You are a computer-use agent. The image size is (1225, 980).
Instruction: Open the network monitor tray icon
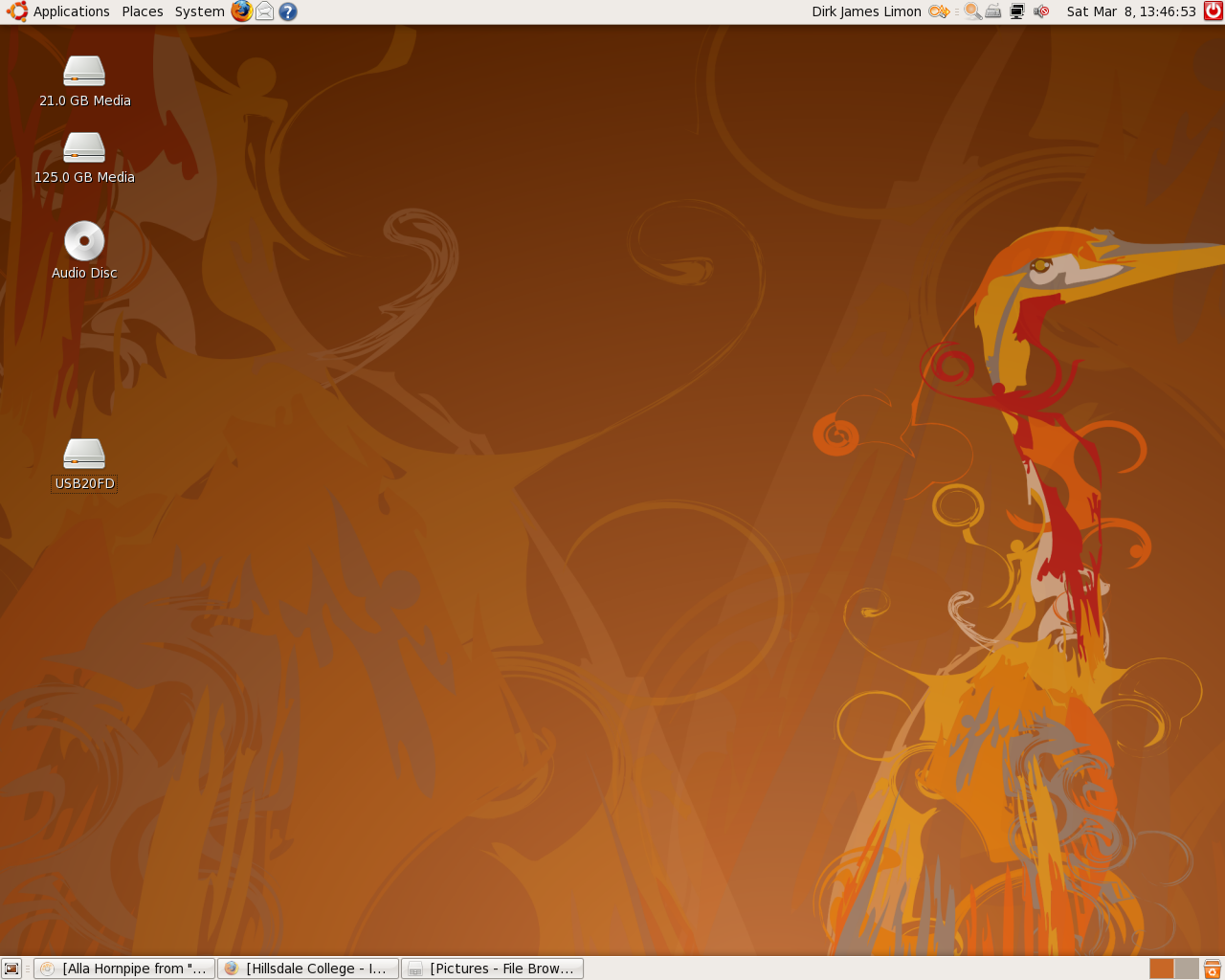click(x=1017, y=11)
